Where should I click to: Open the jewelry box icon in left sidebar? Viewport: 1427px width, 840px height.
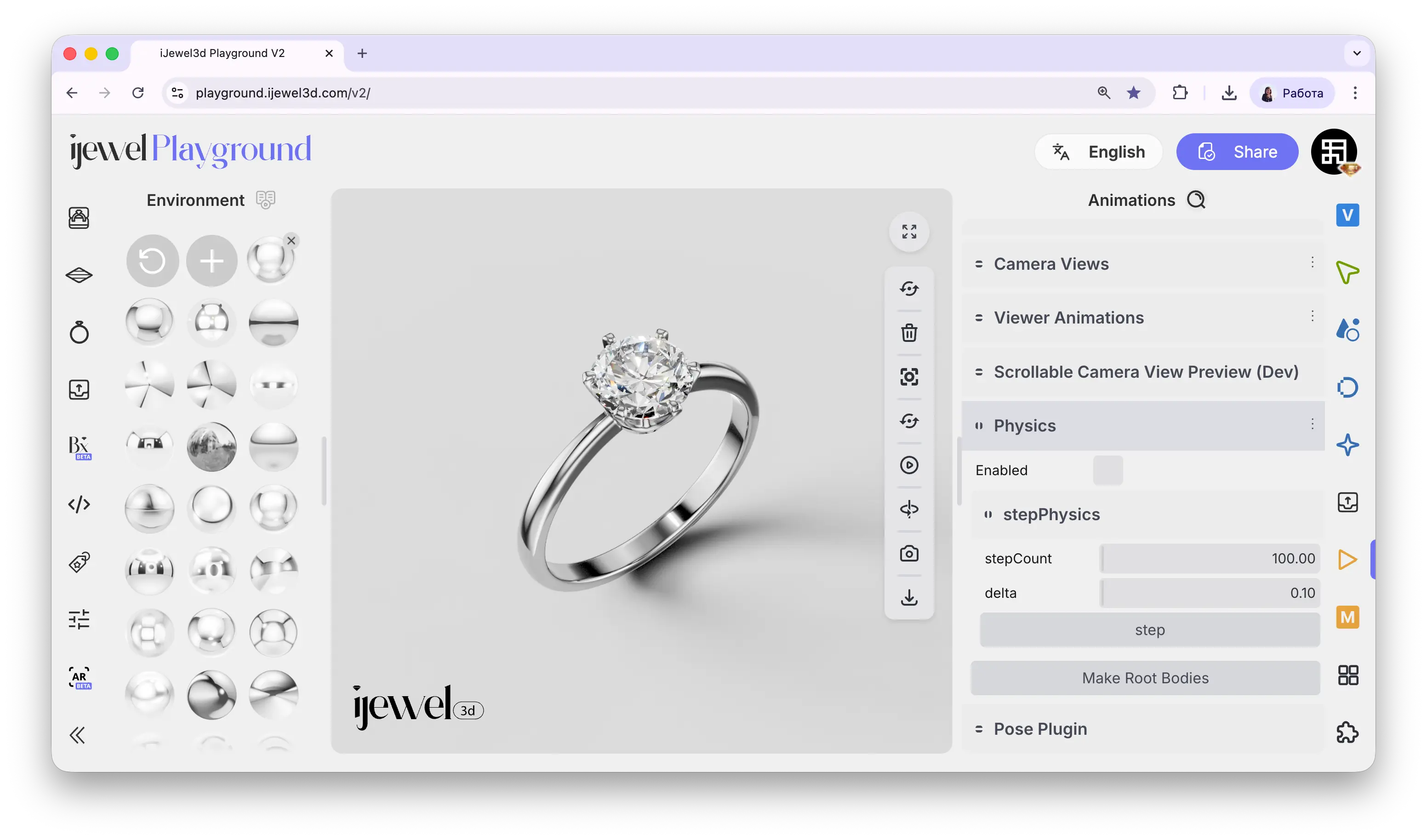[79, 217]
